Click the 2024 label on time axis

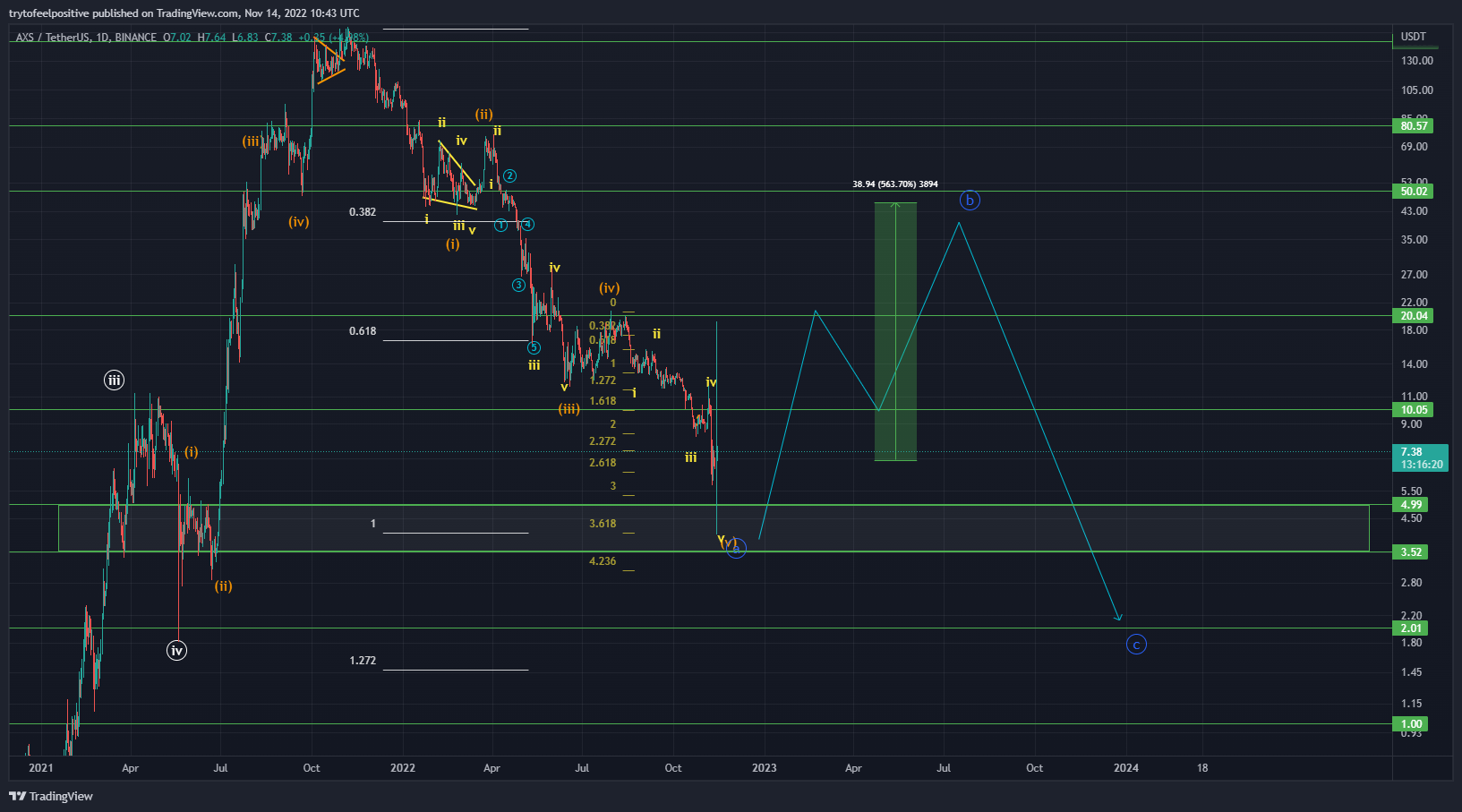(1126, 768)
